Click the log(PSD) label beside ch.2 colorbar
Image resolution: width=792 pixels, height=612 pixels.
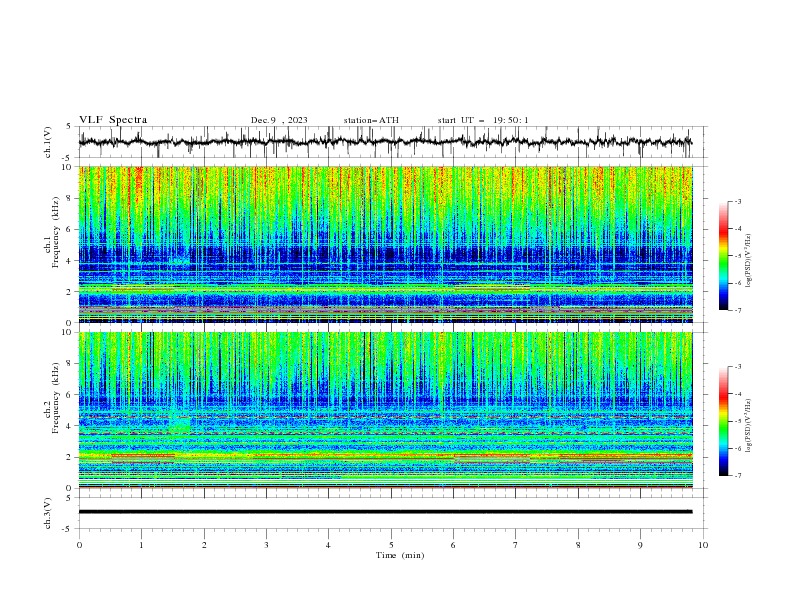tap(749, 426)
